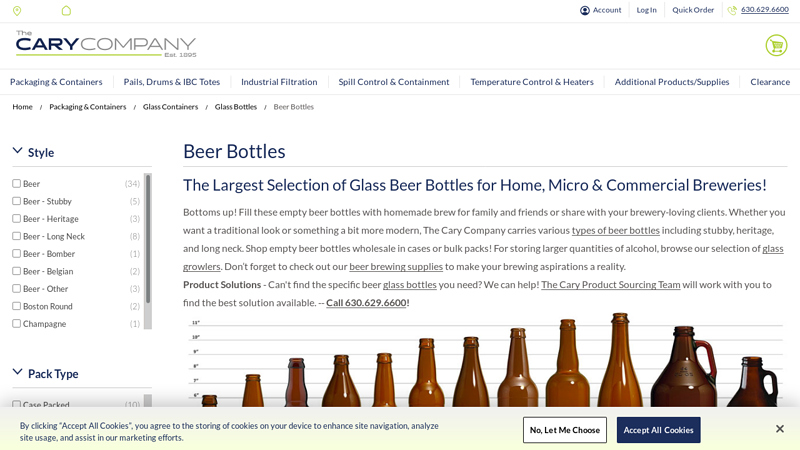The height and width of the screenshot is (450, 800).
Task: Open Spill Control & Containment menu
Action: [394, 82]
